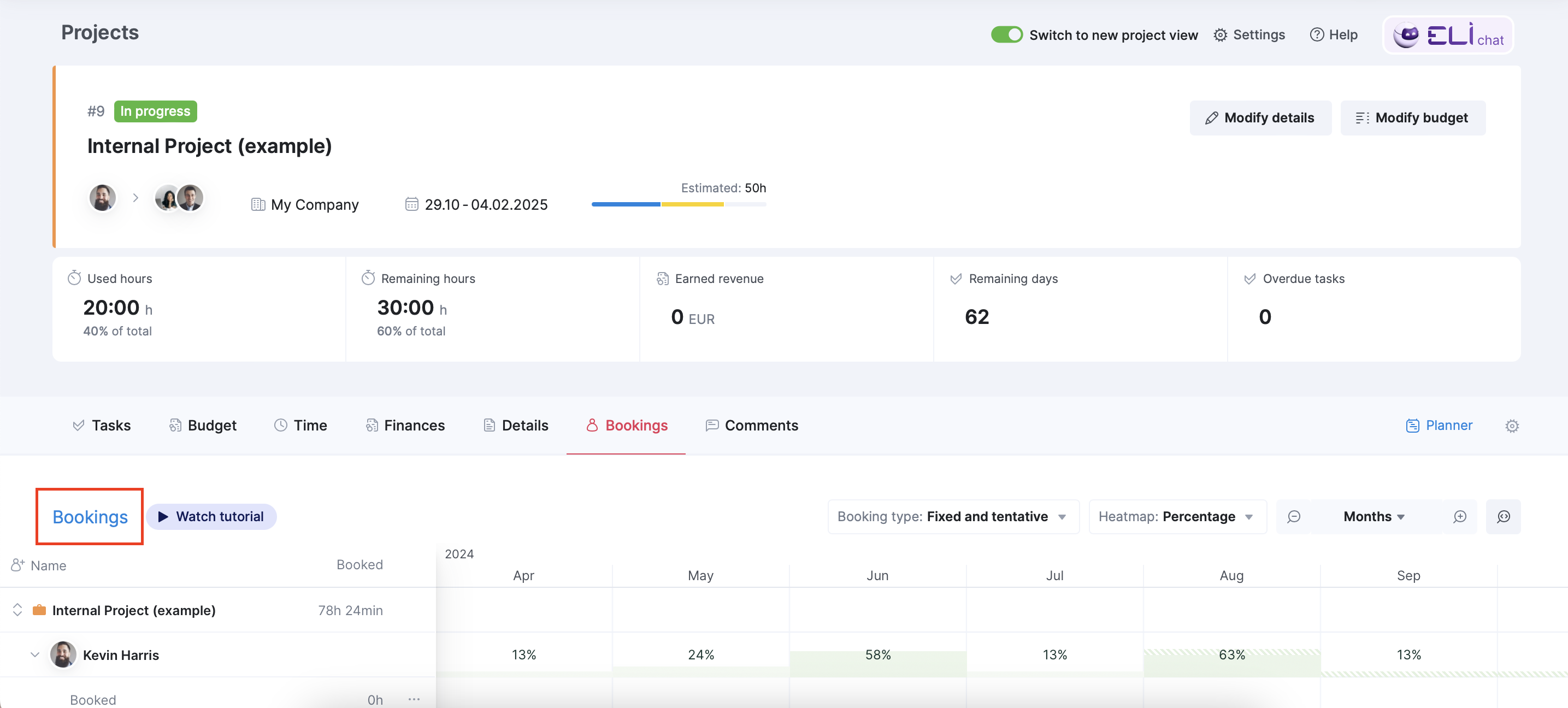Click the gear icon next to Planner
The width and height of the screenshot is (1568, 708).
(x=1512, y=426)
